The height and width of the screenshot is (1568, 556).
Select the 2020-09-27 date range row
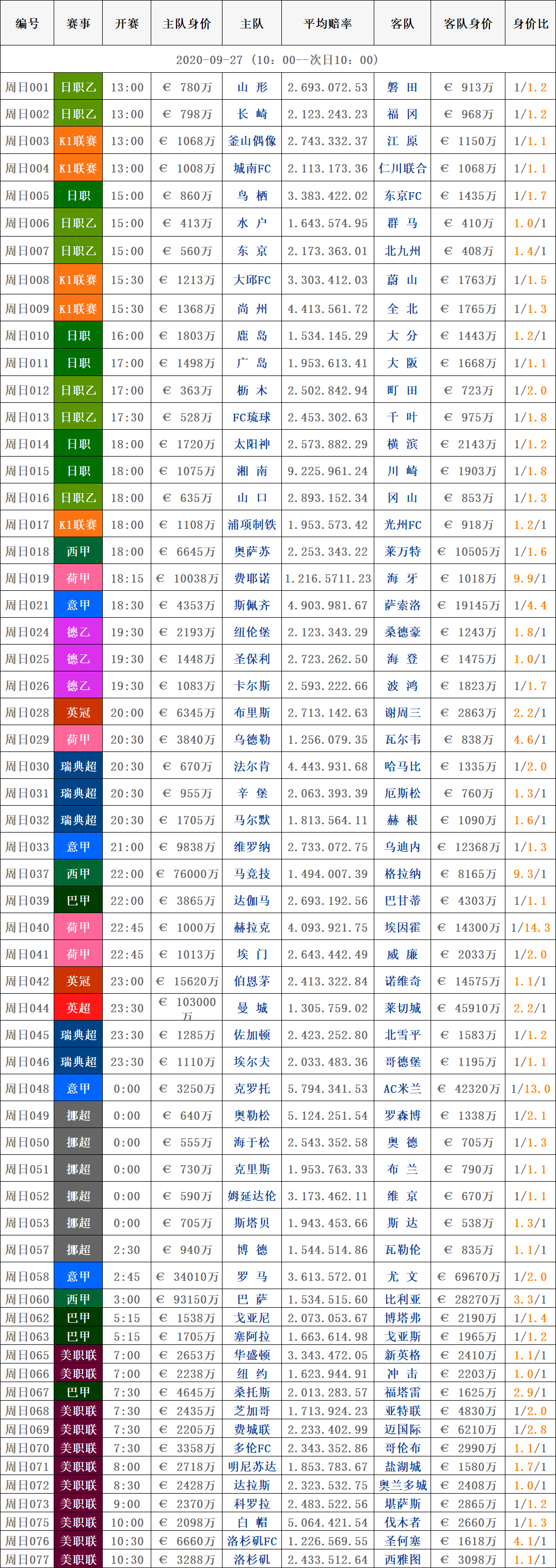coord(278,60)
